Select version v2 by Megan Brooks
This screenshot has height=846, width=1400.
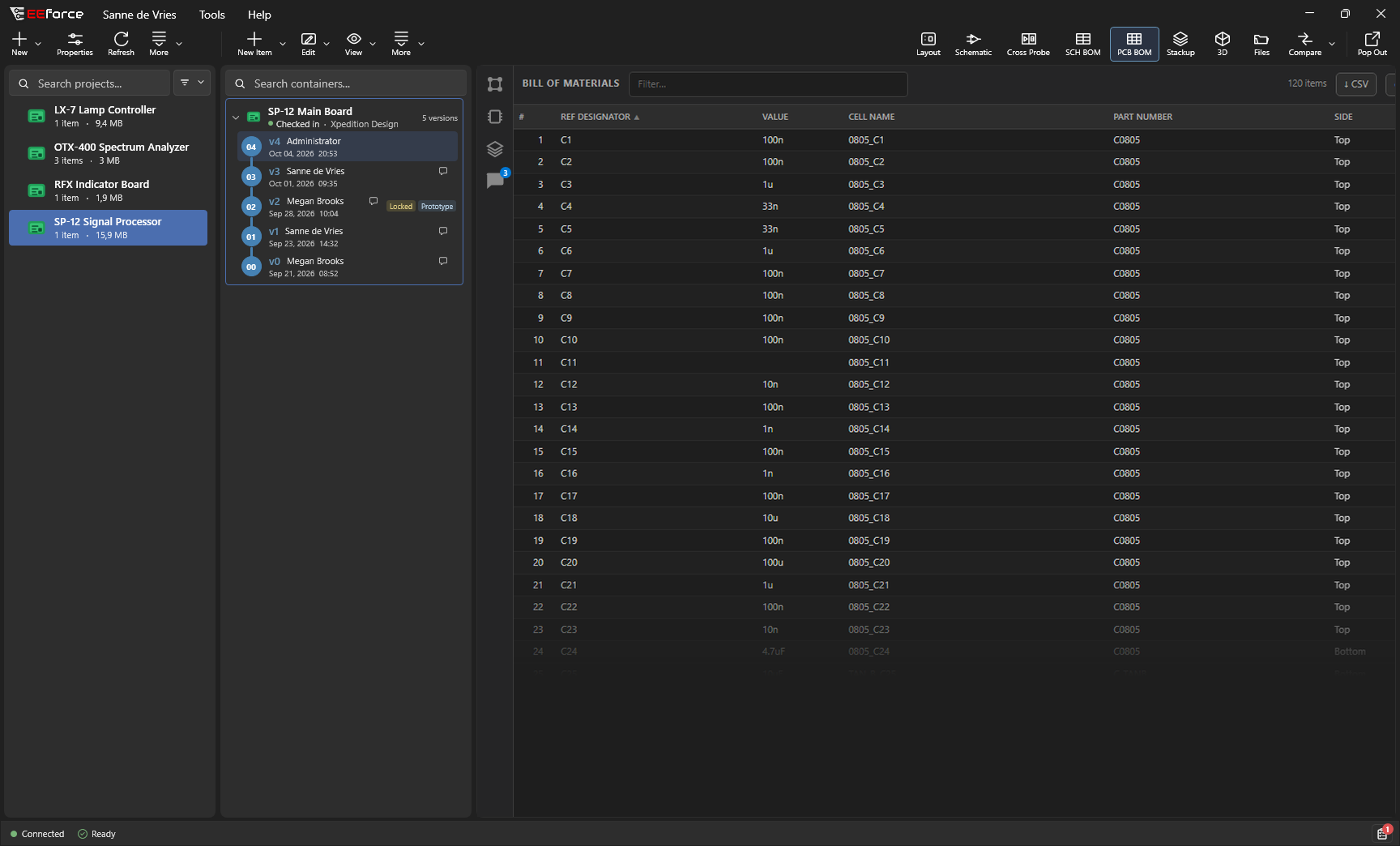point(348,207)
